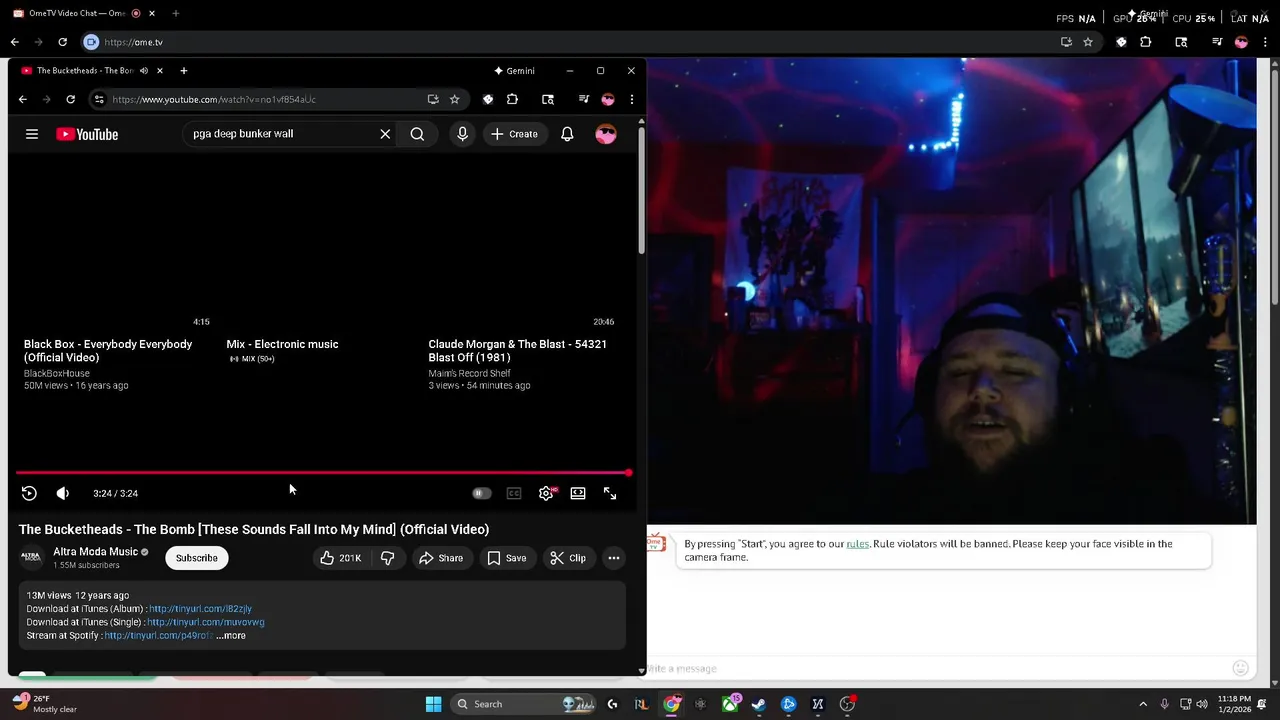Screen dimensions: 1280x720
Task: Click the Write a message field
Action: point(935,668)
